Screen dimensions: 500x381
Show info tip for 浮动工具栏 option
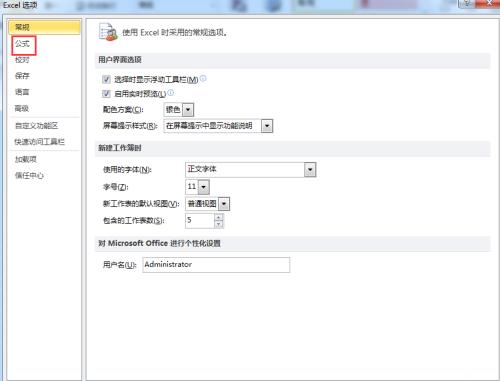(x=203, y=78)
